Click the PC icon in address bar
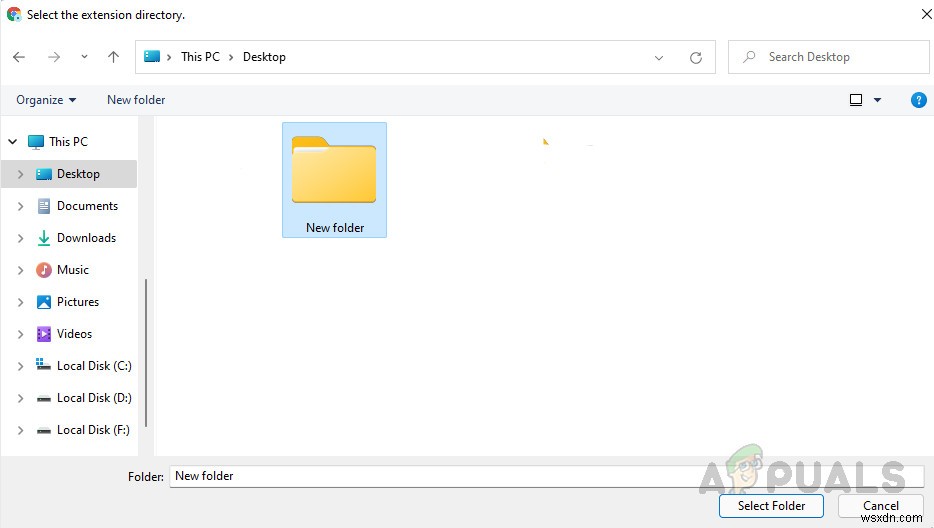Image resolution: width=934 pixels, height=528 pixels. tap(152, 57)
